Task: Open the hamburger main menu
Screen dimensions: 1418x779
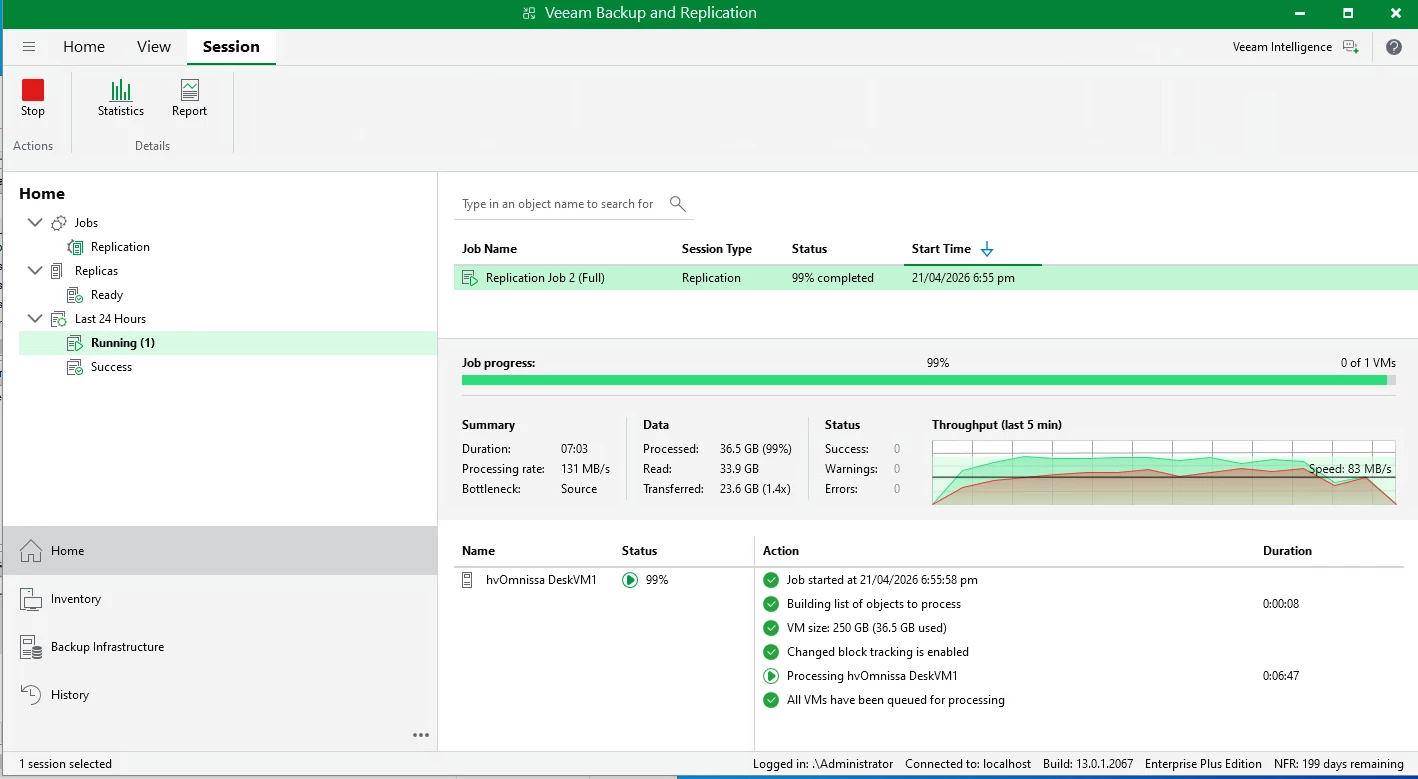Action: pyautogui.click(x=29, y=47)
